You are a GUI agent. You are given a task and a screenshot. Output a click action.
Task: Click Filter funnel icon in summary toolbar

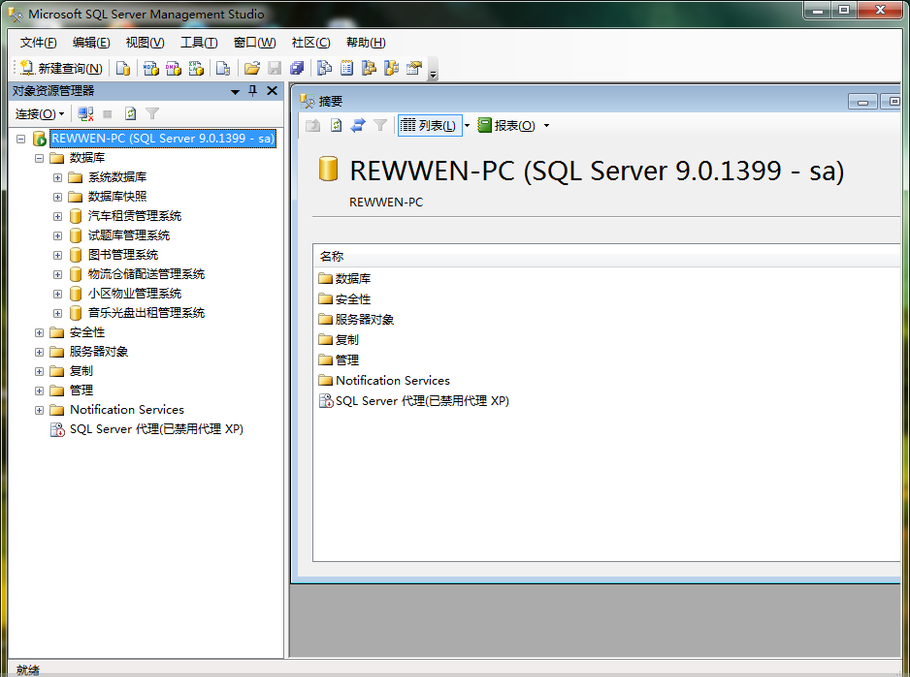pos(380,125)
